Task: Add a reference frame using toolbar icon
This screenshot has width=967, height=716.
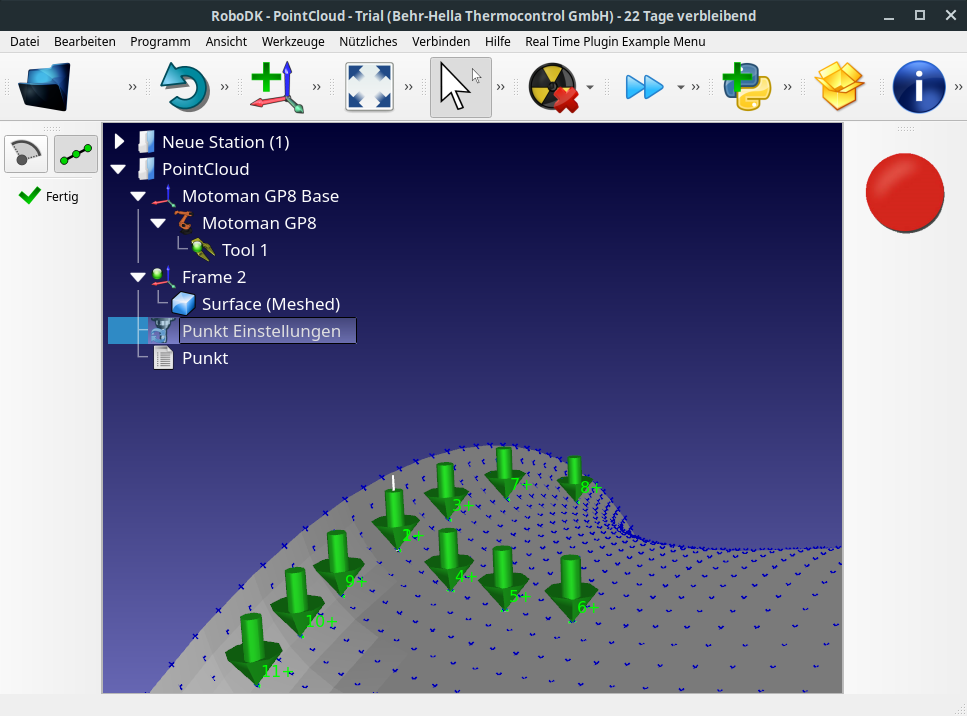Action: point(276,87)
